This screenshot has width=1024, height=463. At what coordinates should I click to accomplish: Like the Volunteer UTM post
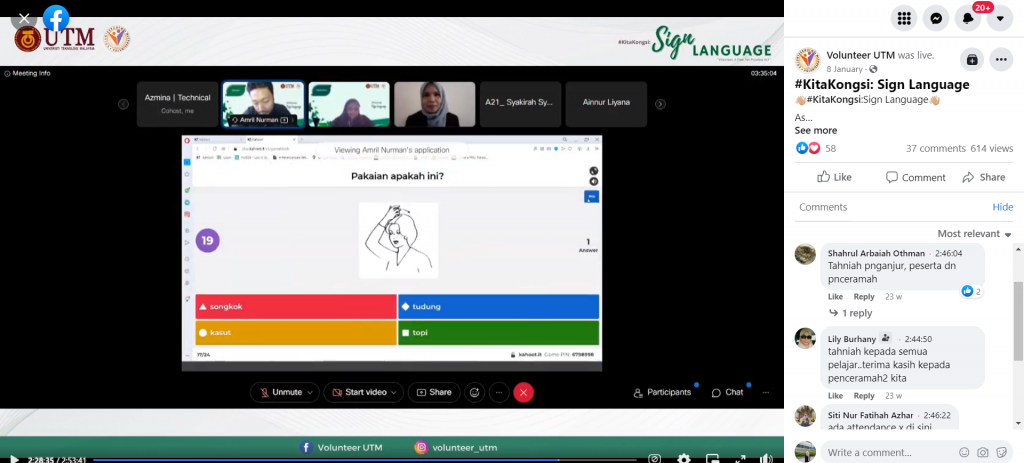point(834,177)
